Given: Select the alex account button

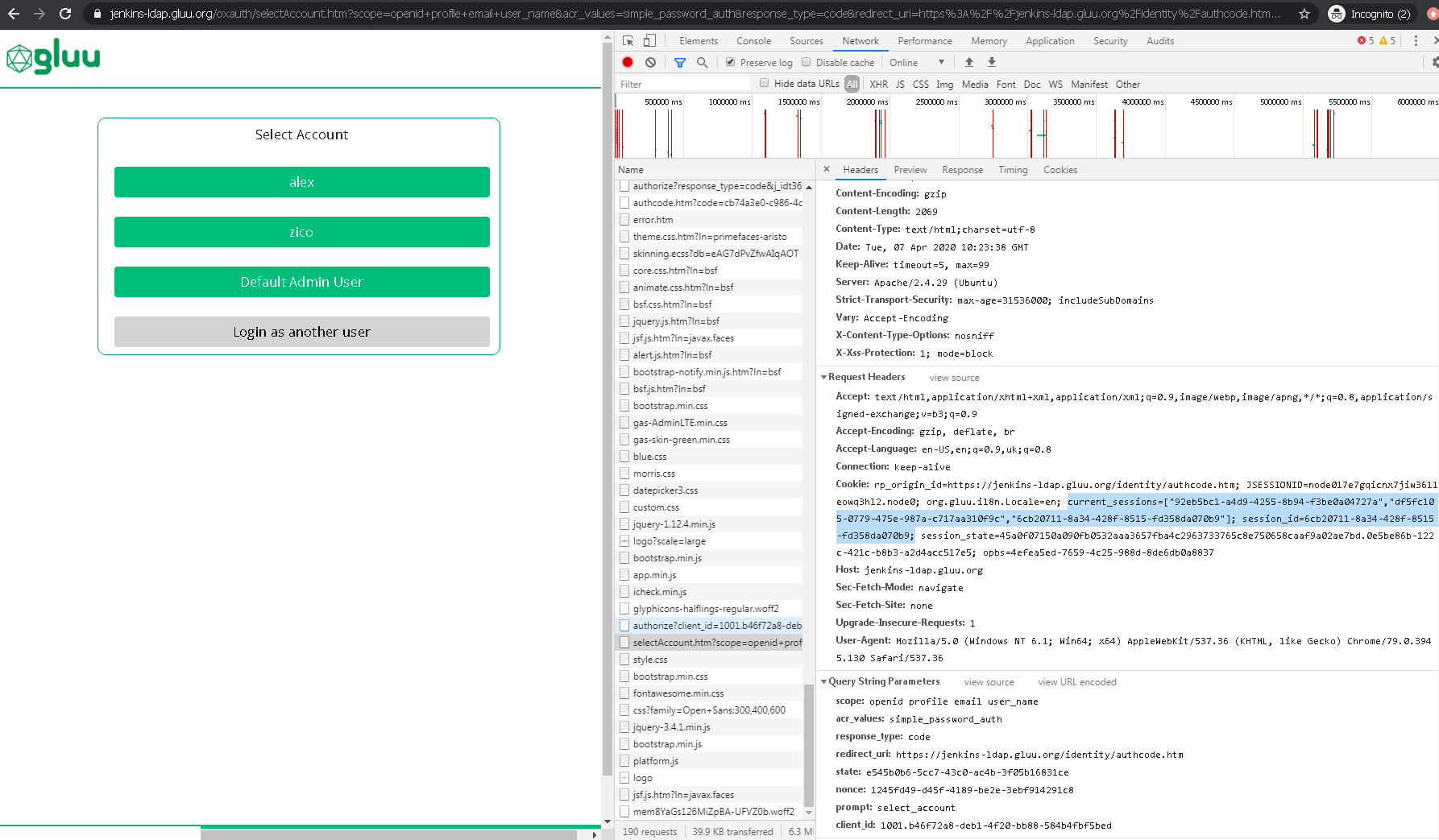Looking at the screenshot, I should click(301, 182).
